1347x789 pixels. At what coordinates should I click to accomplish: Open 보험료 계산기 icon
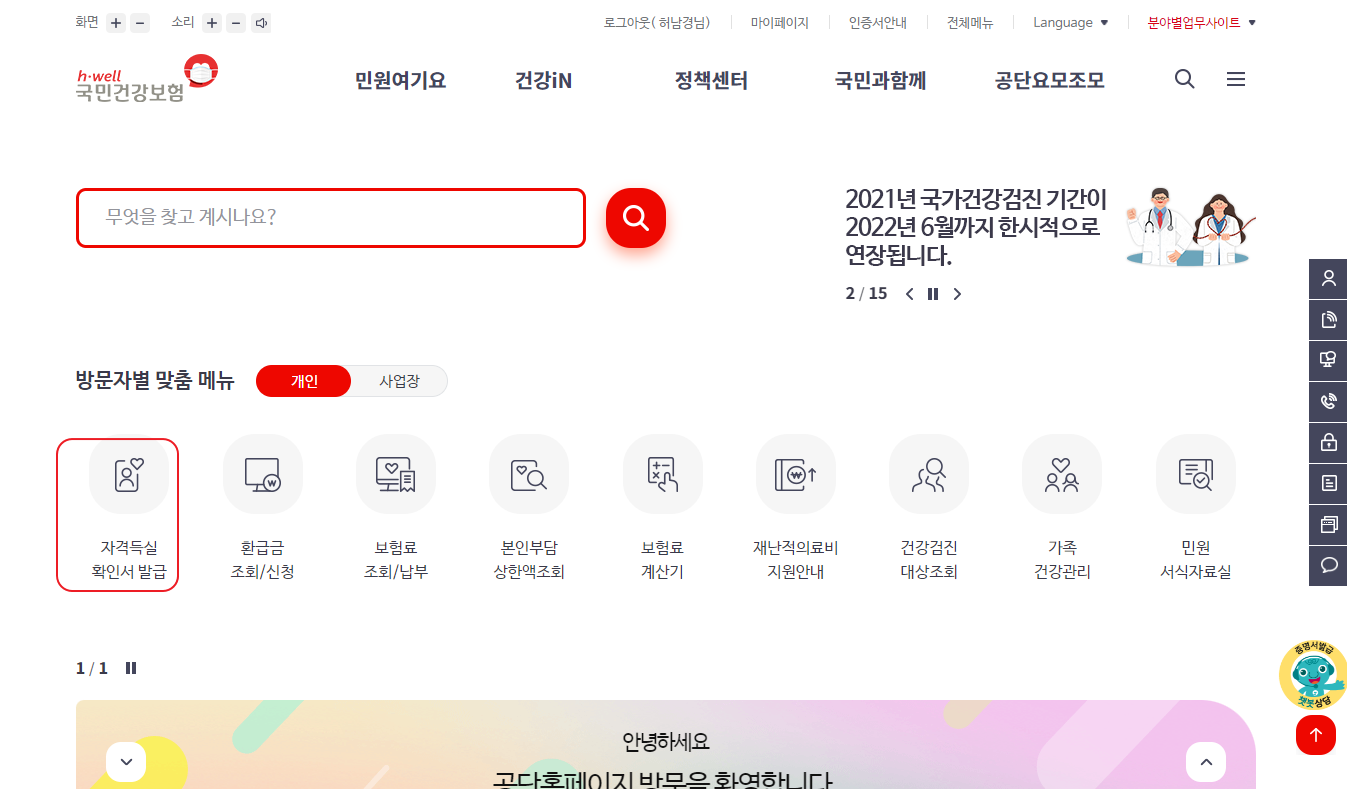pos(662,508)
